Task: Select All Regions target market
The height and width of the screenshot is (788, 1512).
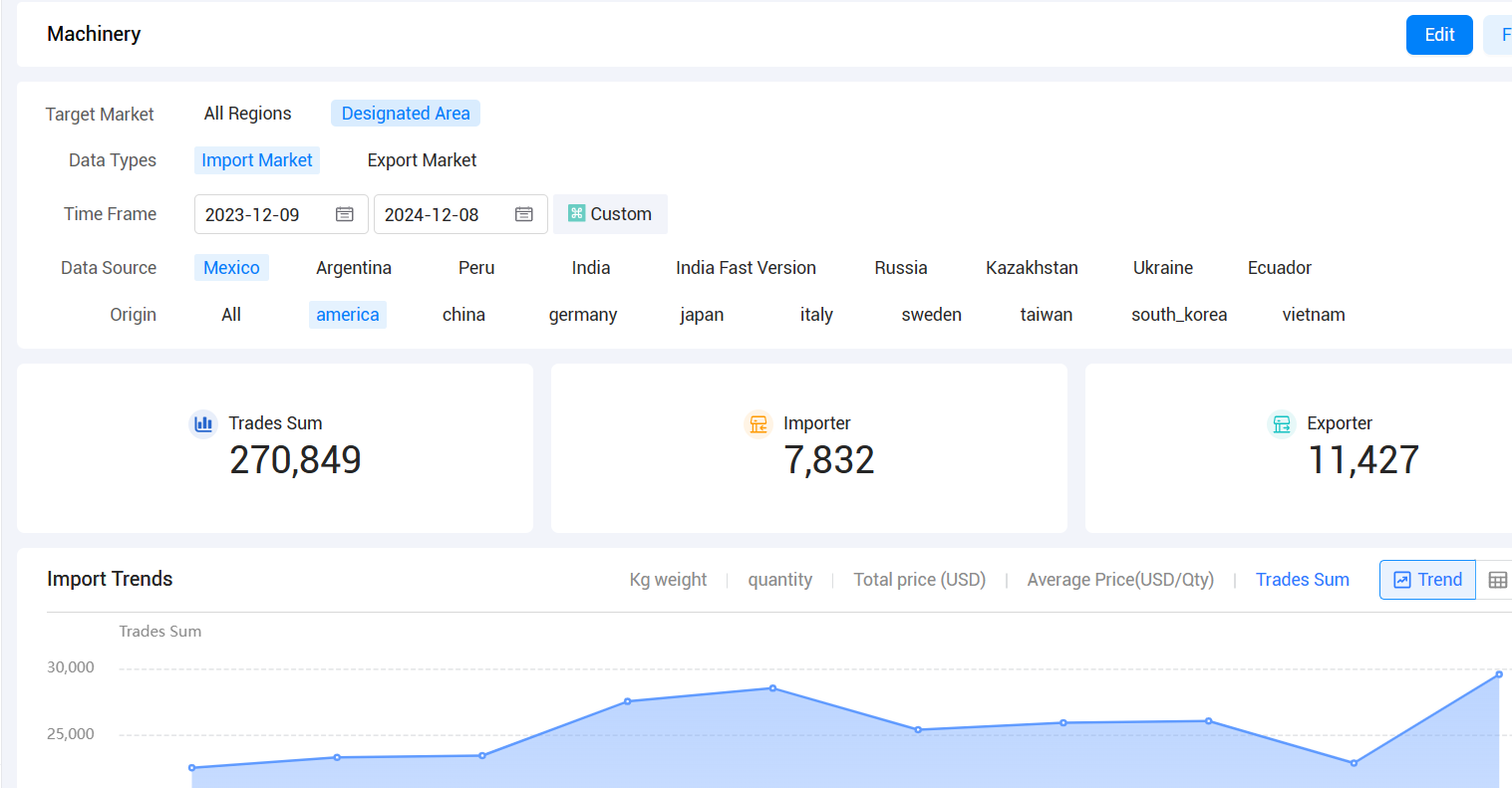Action: (x=248, y=114)
